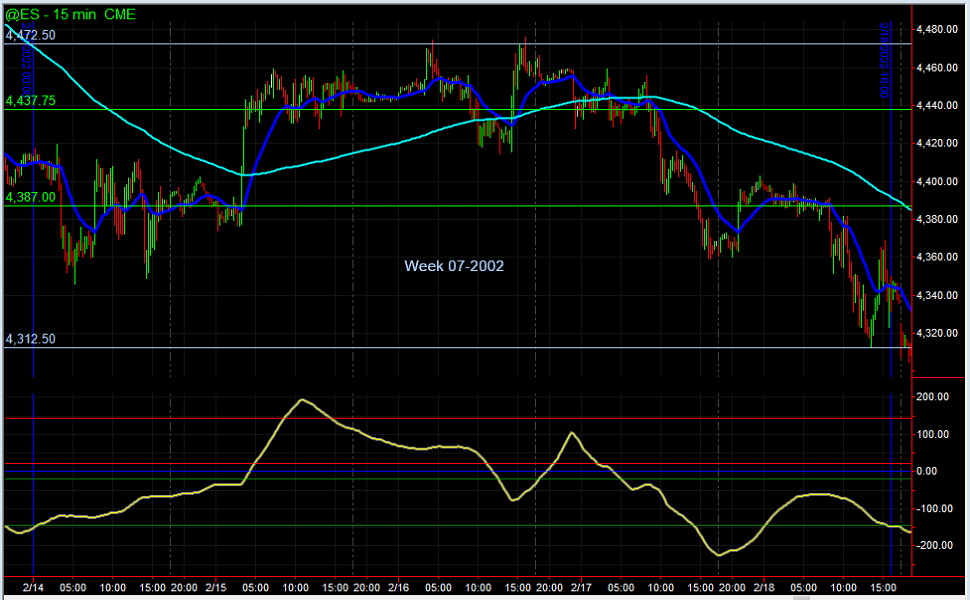Click the 2/16 date on time axis
This screenshot has height=600, width=970.
[x=398, y=588]
